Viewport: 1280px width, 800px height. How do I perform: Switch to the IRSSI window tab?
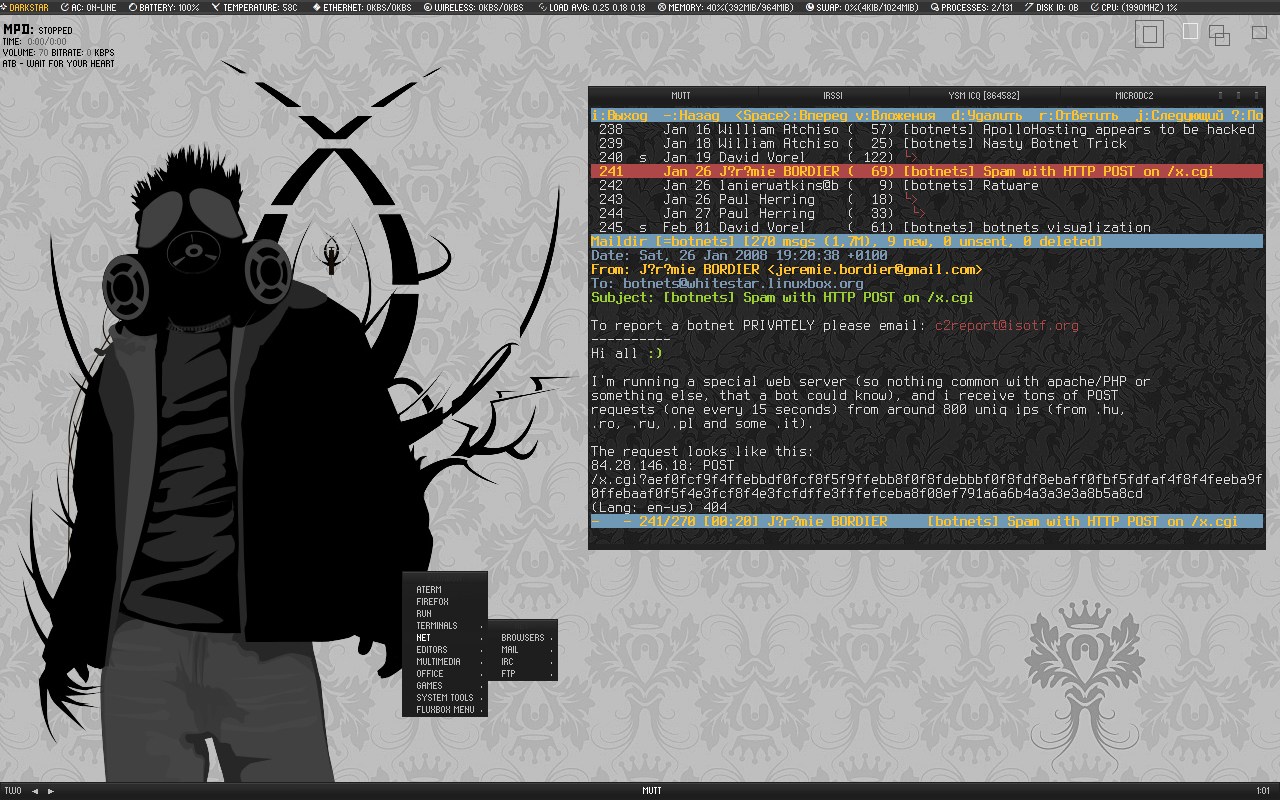[x=833, y=96]
